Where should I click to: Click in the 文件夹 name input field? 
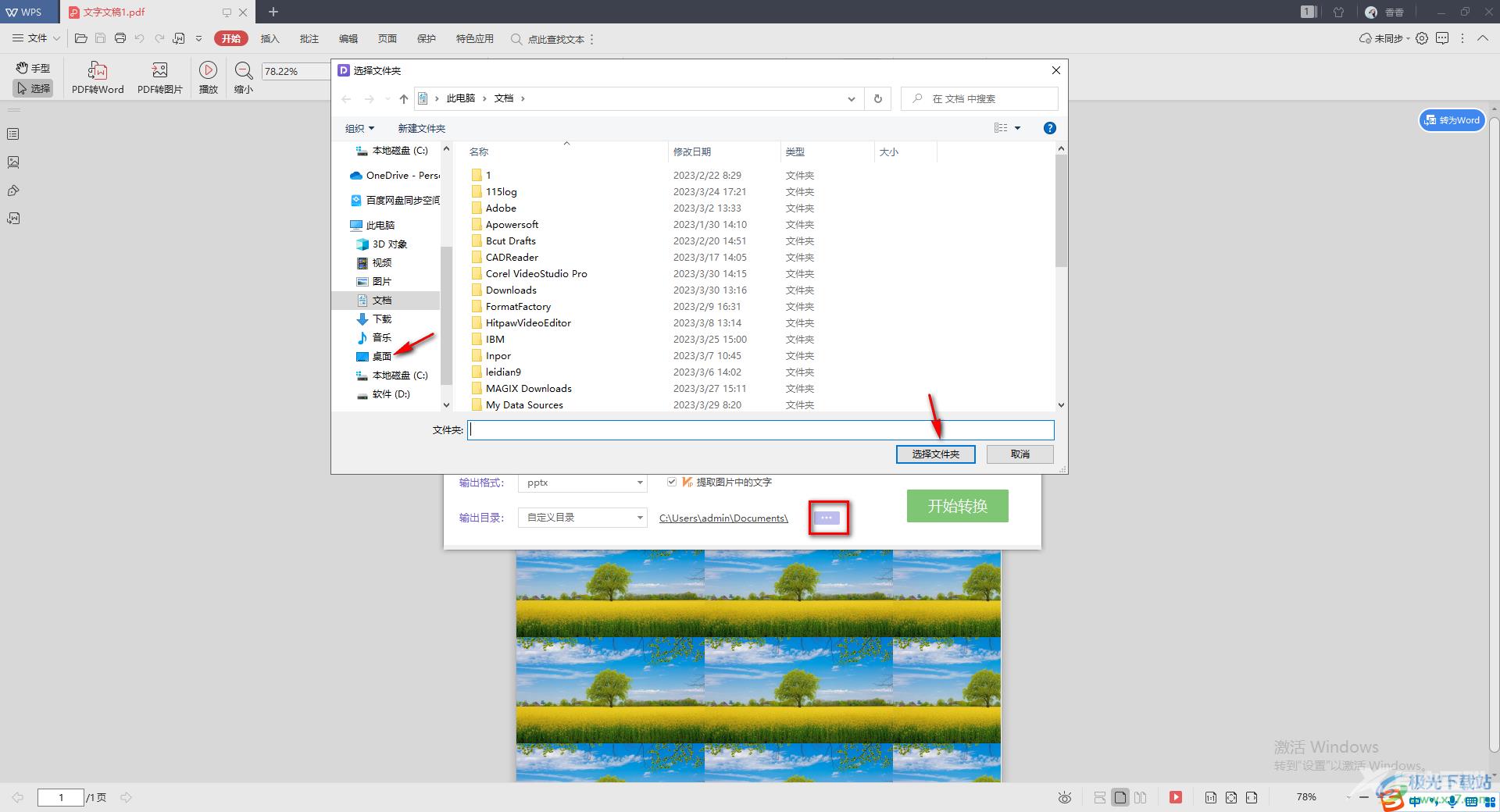coord(761,429)
